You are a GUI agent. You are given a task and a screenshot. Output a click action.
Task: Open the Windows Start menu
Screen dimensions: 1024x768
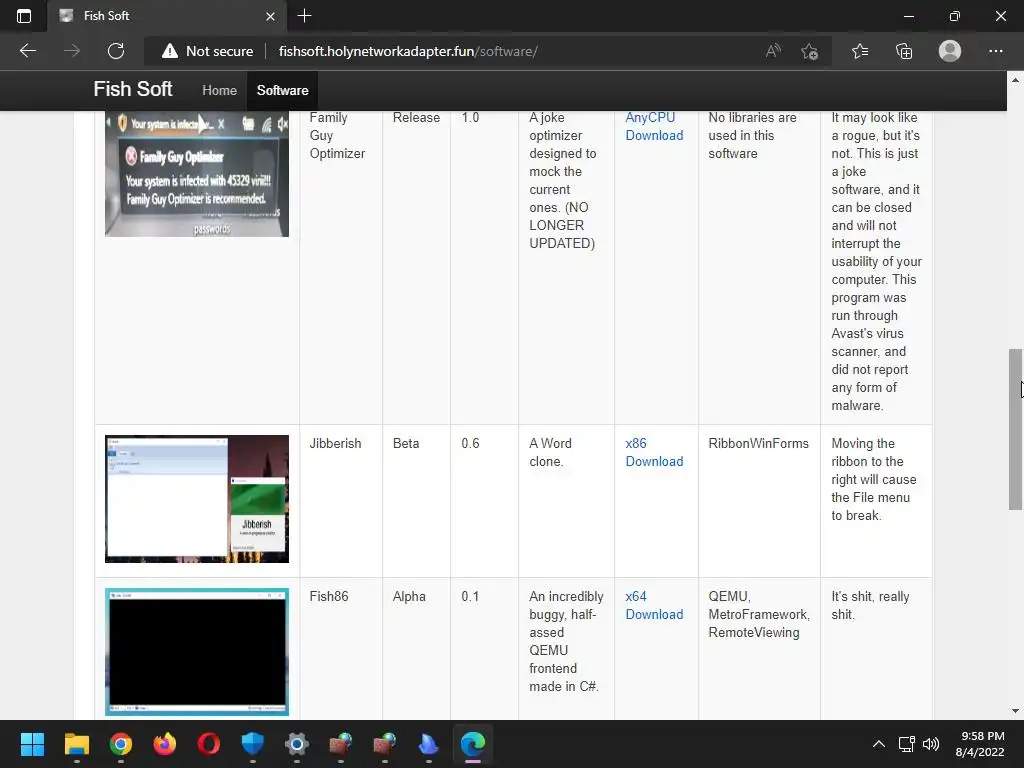pyautogui.click(x=32, y=744)
